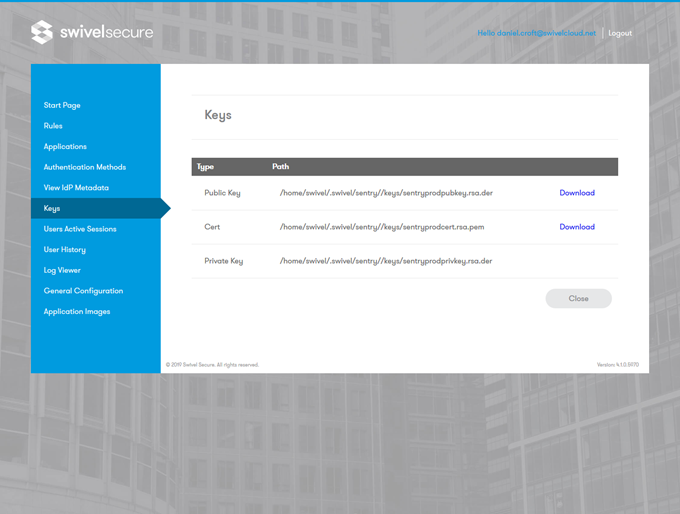Go to Rules in the sidebar

point(53,126)
